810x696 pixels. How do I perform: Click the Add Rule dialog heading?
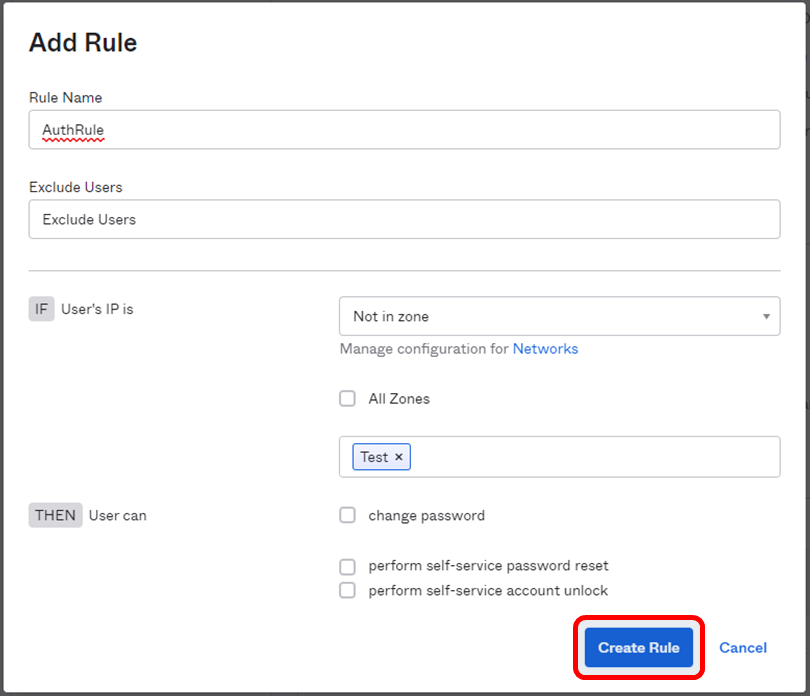(83, 43)
